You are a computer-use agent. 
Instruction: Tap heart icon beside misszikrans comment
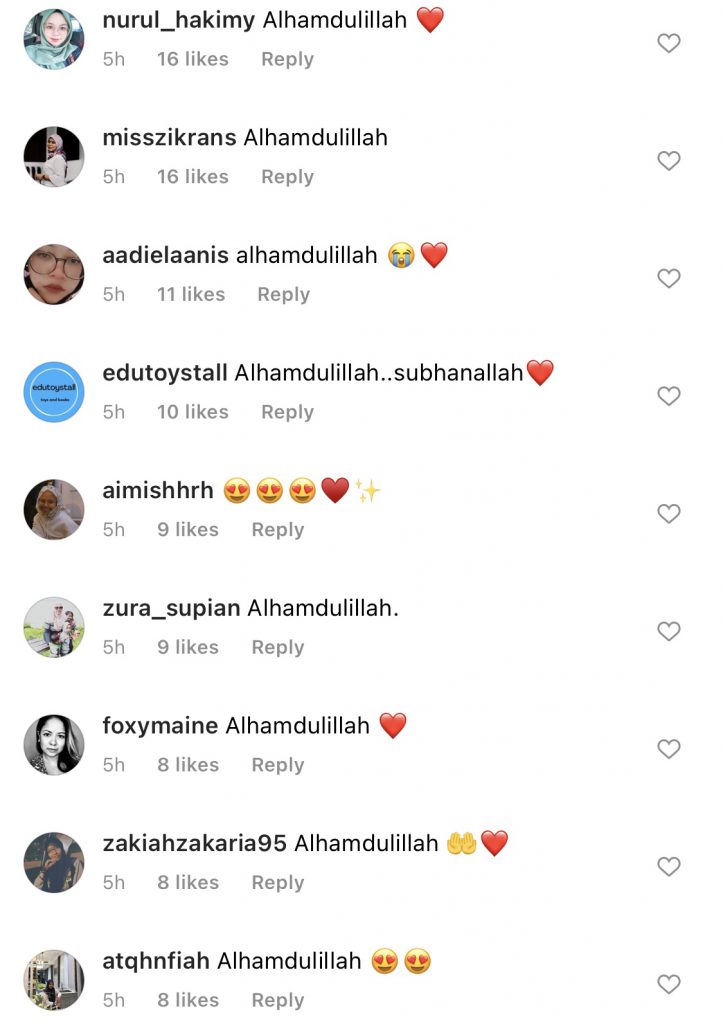(669, 161)
